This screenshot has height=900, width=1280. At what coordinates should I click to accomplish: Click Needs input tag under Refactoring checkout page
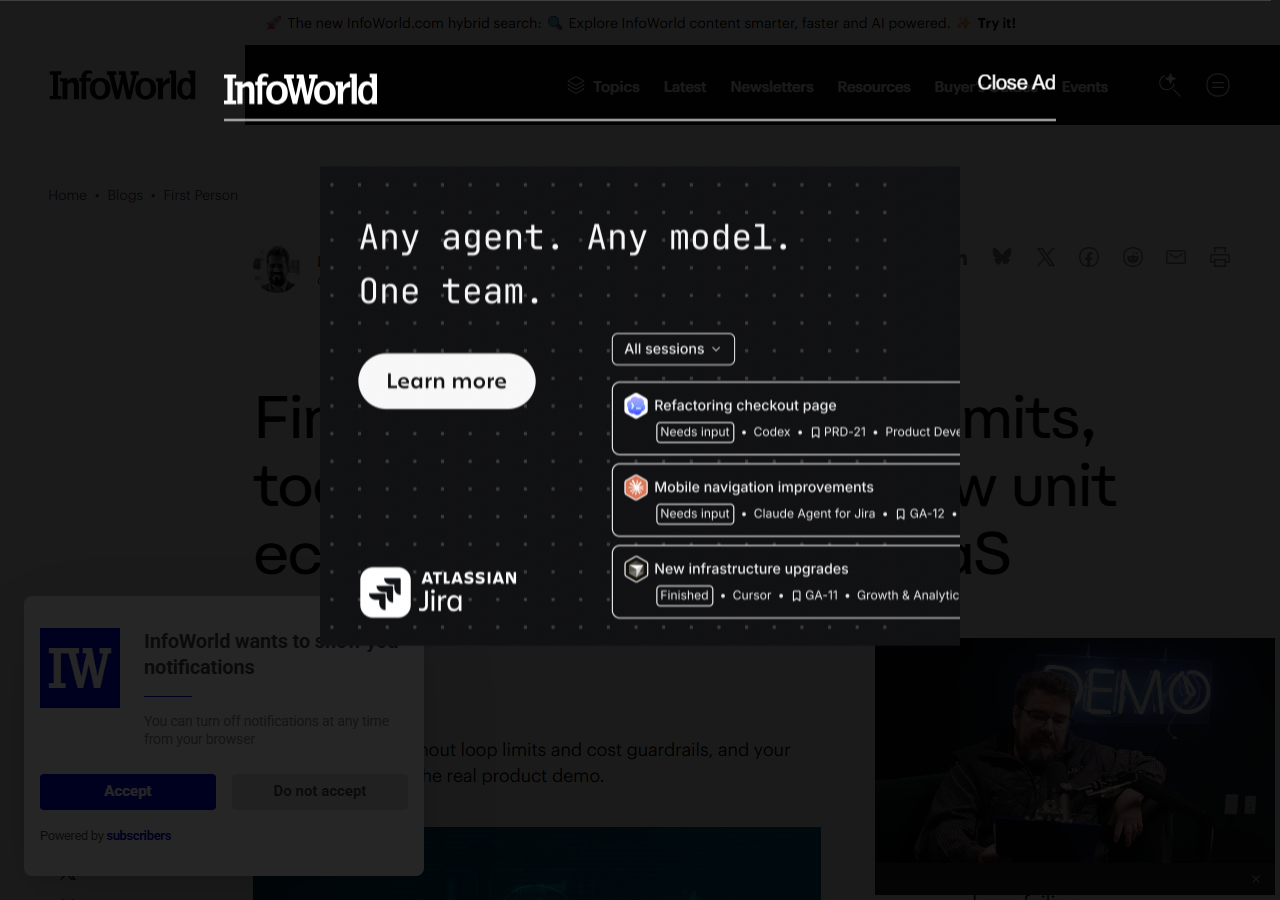pos(695,432)
